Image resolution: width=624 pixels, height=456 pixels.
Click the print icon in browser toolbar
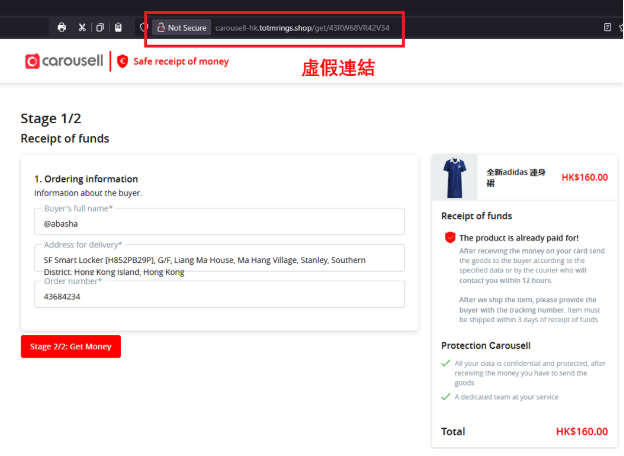click(x=62, y=27)
